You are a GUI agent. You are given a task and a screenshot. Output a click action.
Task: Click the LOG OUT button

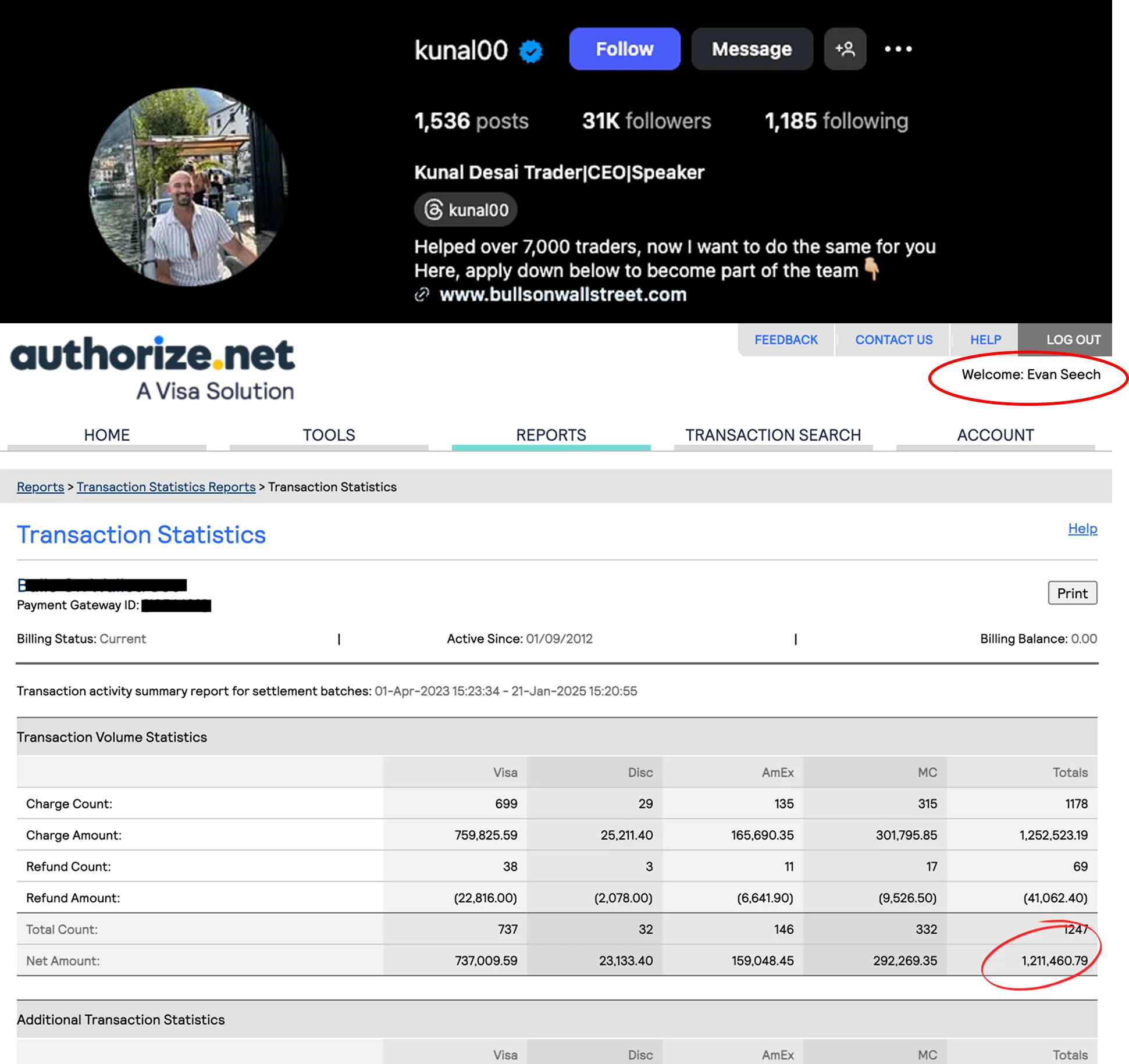pyautogui.click(x=1073, y=340)
